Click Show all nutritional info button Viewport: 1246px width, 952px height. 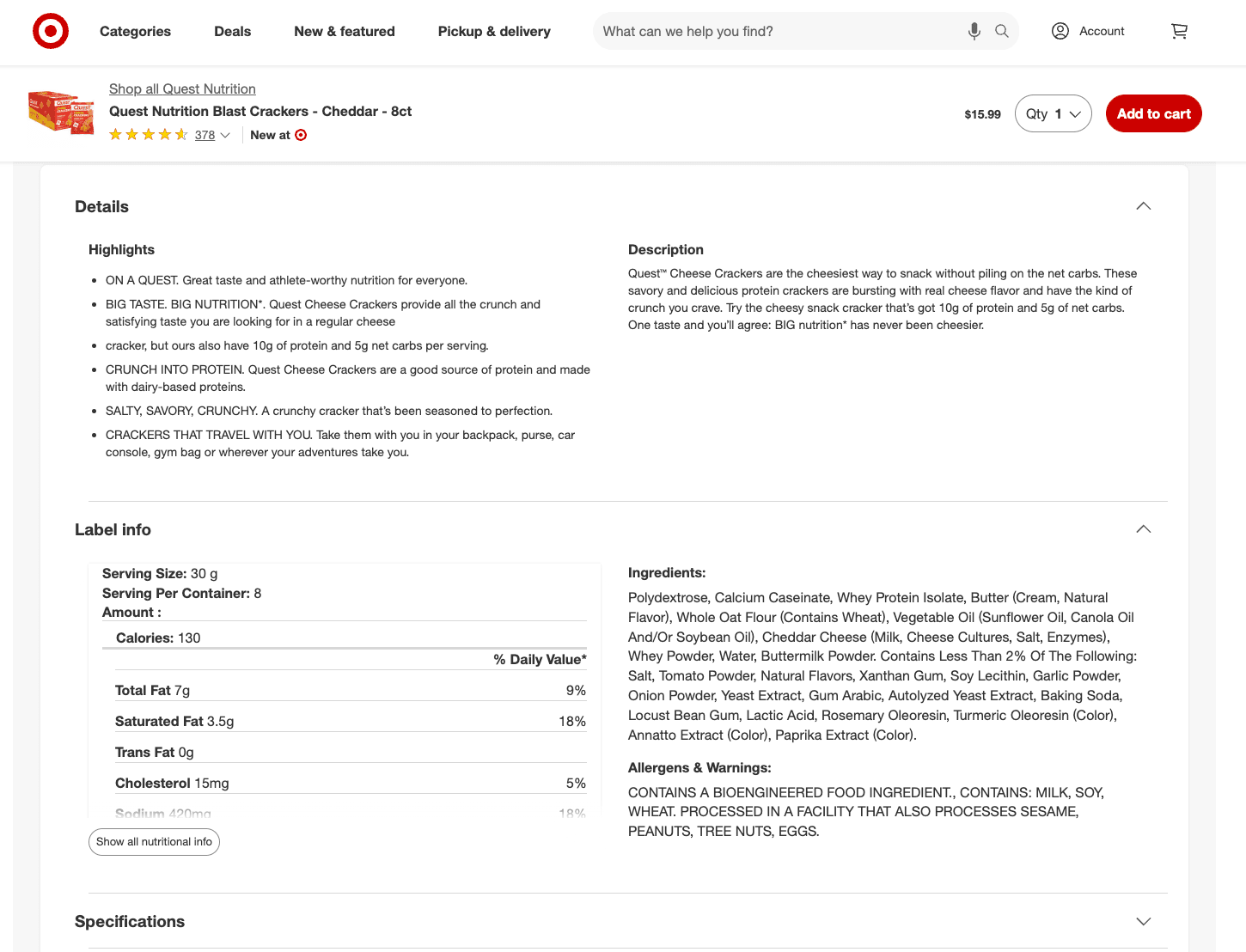click(x=154, y=842)
